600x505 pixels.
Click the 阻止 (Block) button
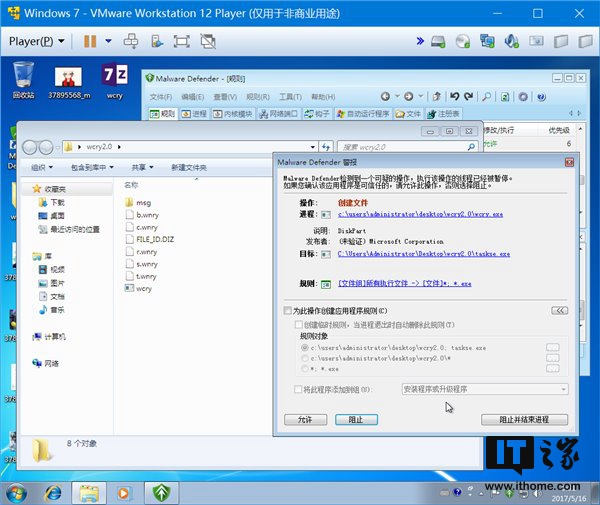(356, 419)
